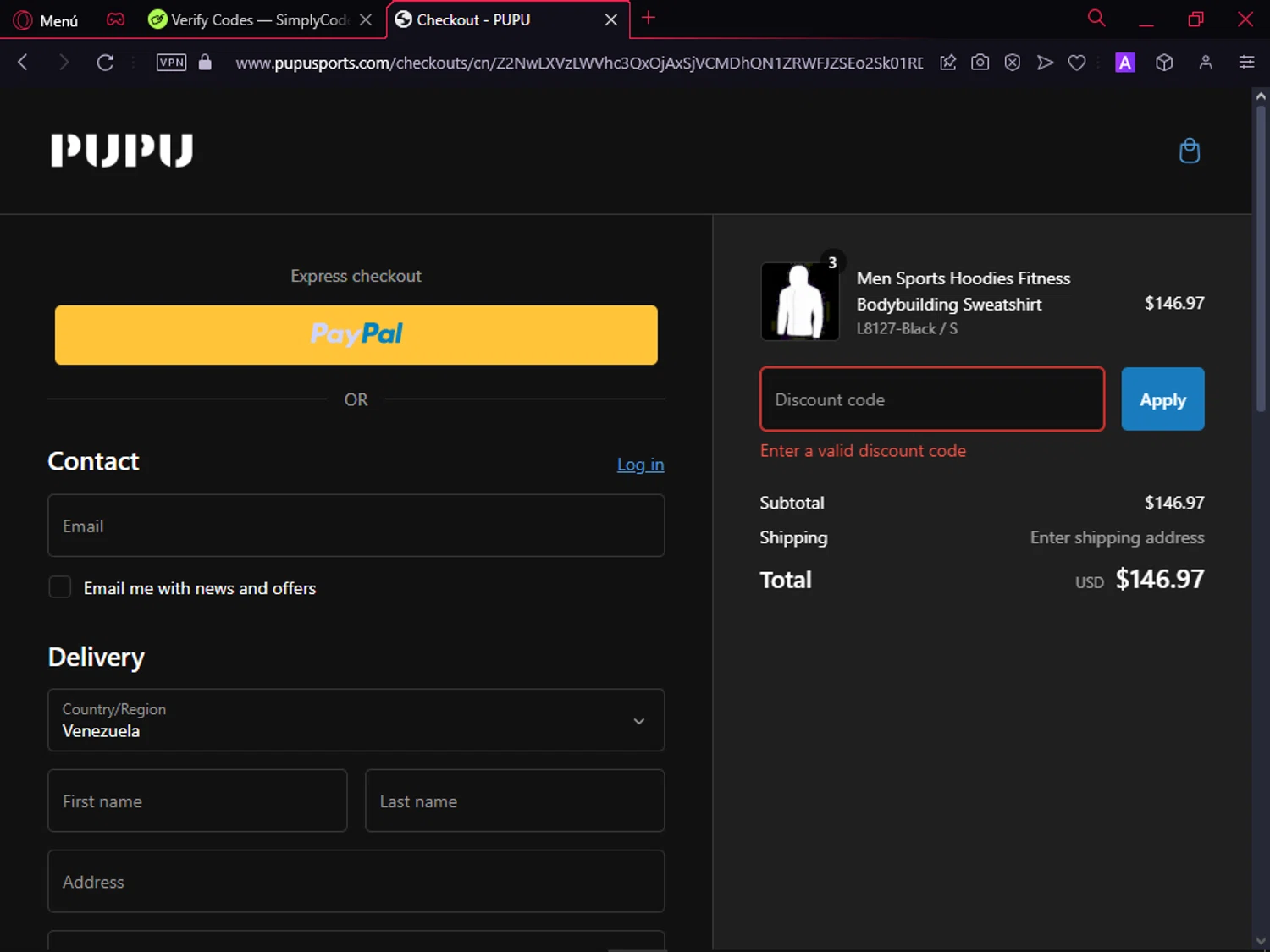
Task: Open a new browser tab
Action: pos(649,18)
